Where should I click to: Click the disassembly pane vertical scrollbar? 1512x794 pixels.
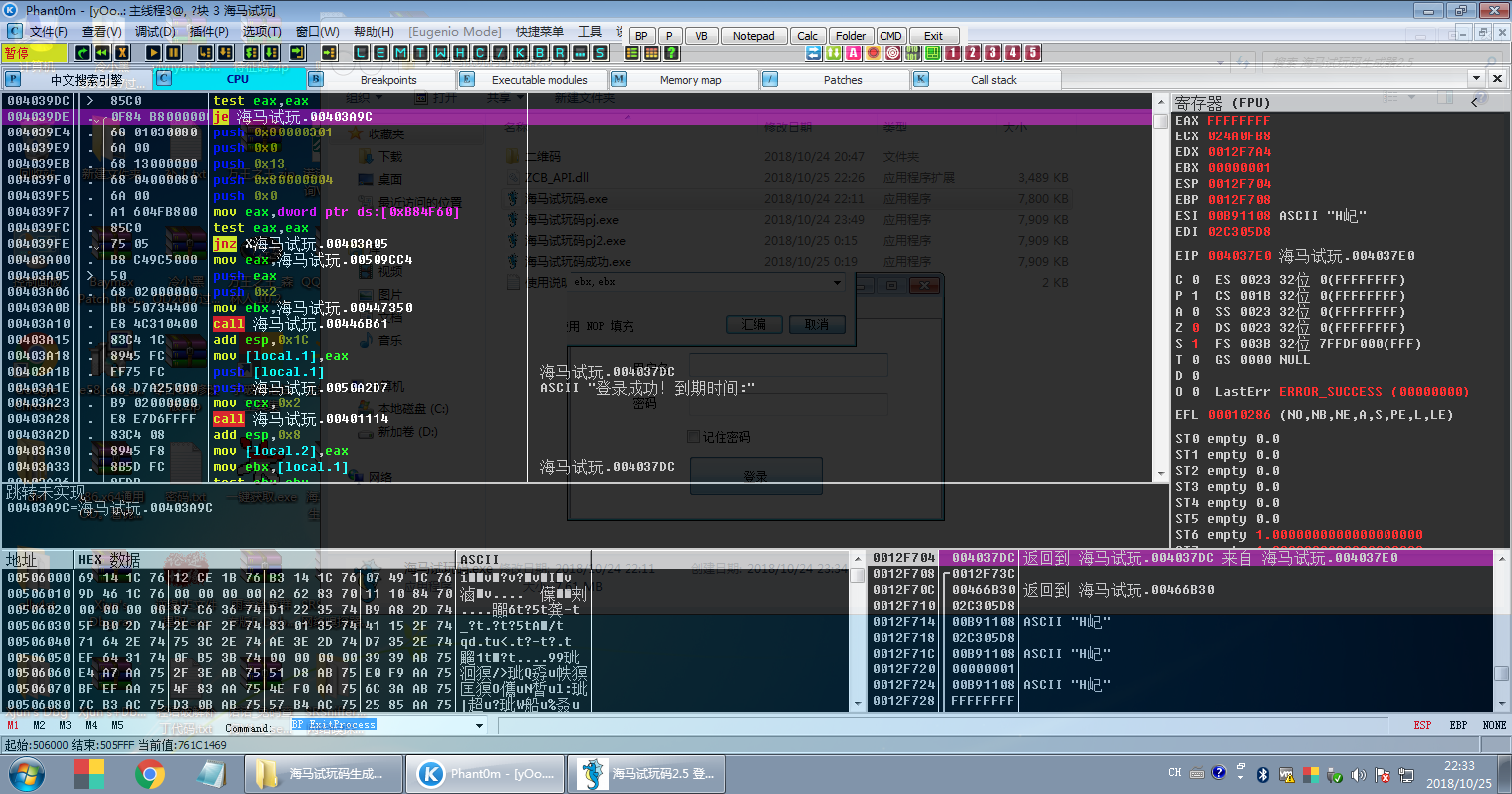1160,287
